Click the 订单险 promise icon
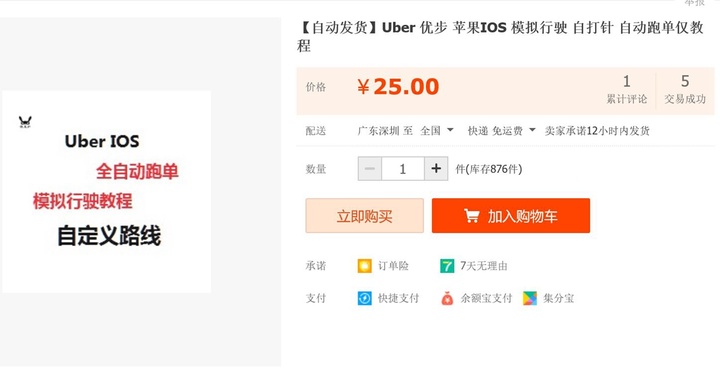This screenshot has width=720, height=379. coord(365,266)
